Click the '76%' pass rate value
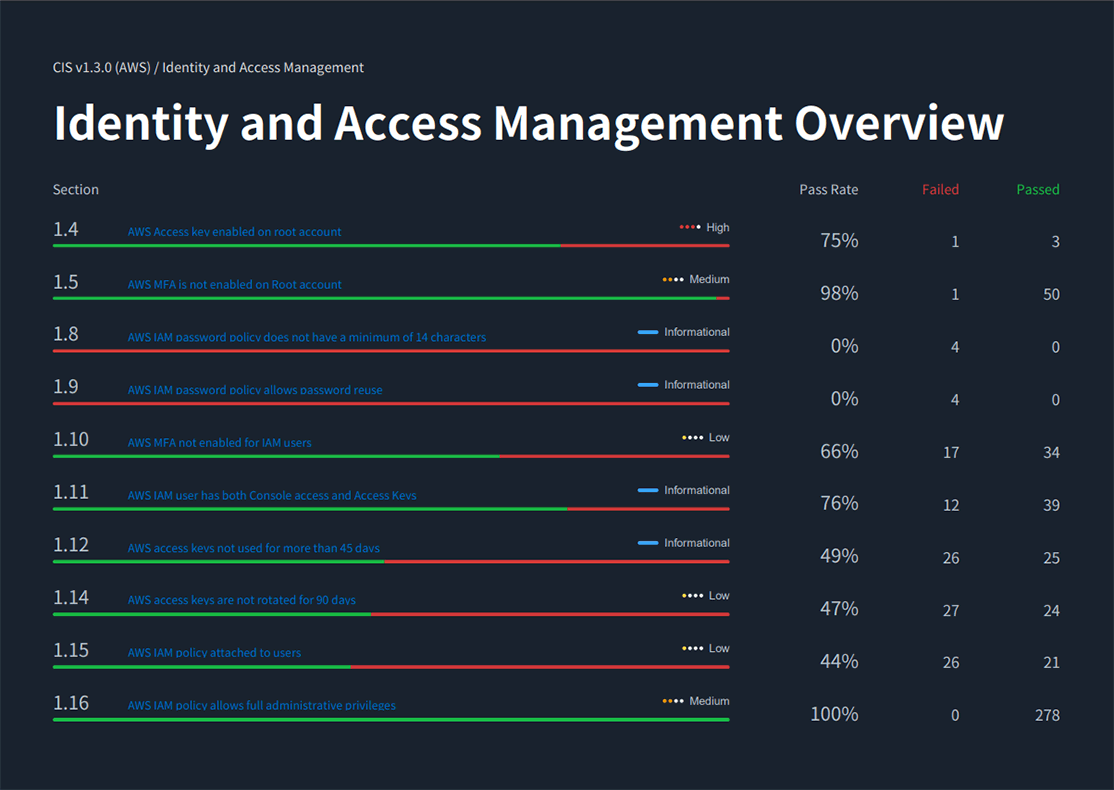 pos(839,504)
